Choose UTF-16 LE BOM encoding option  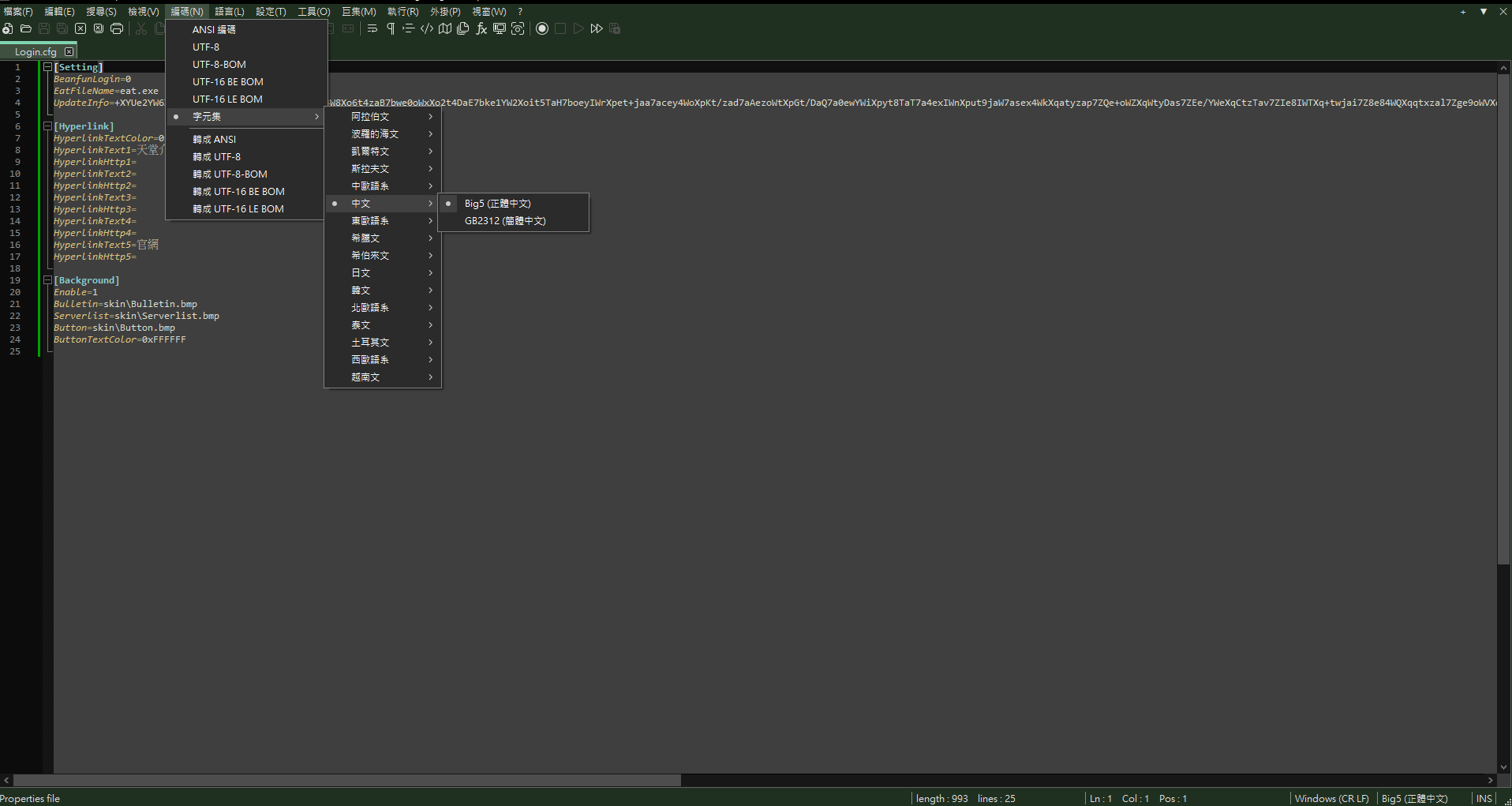point(246,99)
